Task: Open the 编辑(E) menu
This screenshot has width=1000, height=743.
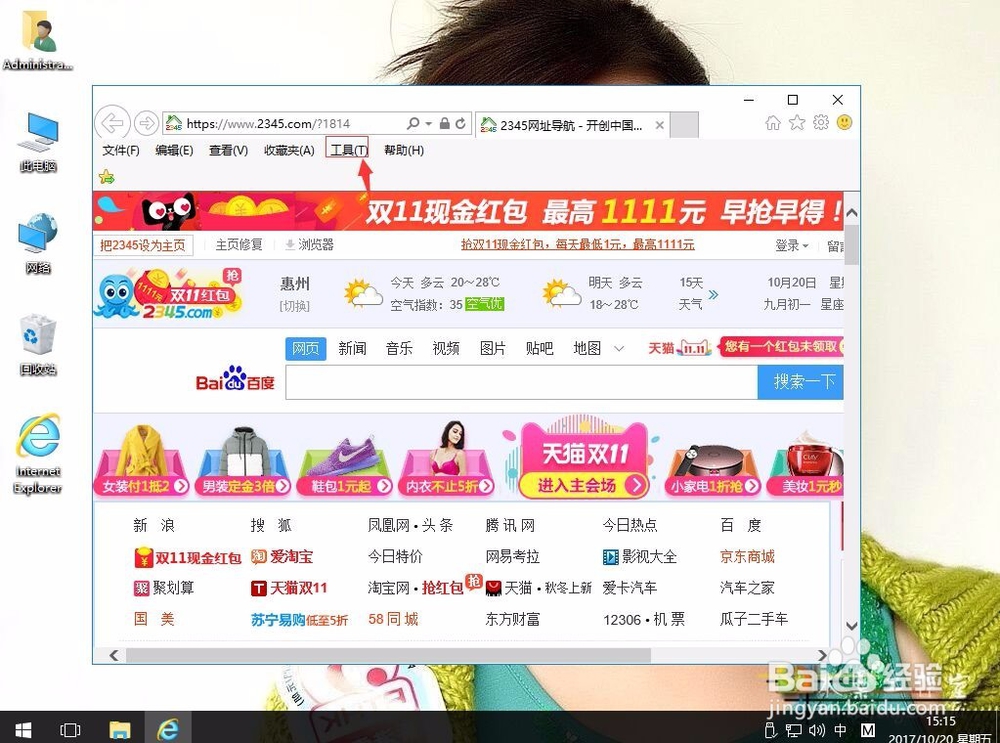Action: pyautogui.click(x=174, y=151)
